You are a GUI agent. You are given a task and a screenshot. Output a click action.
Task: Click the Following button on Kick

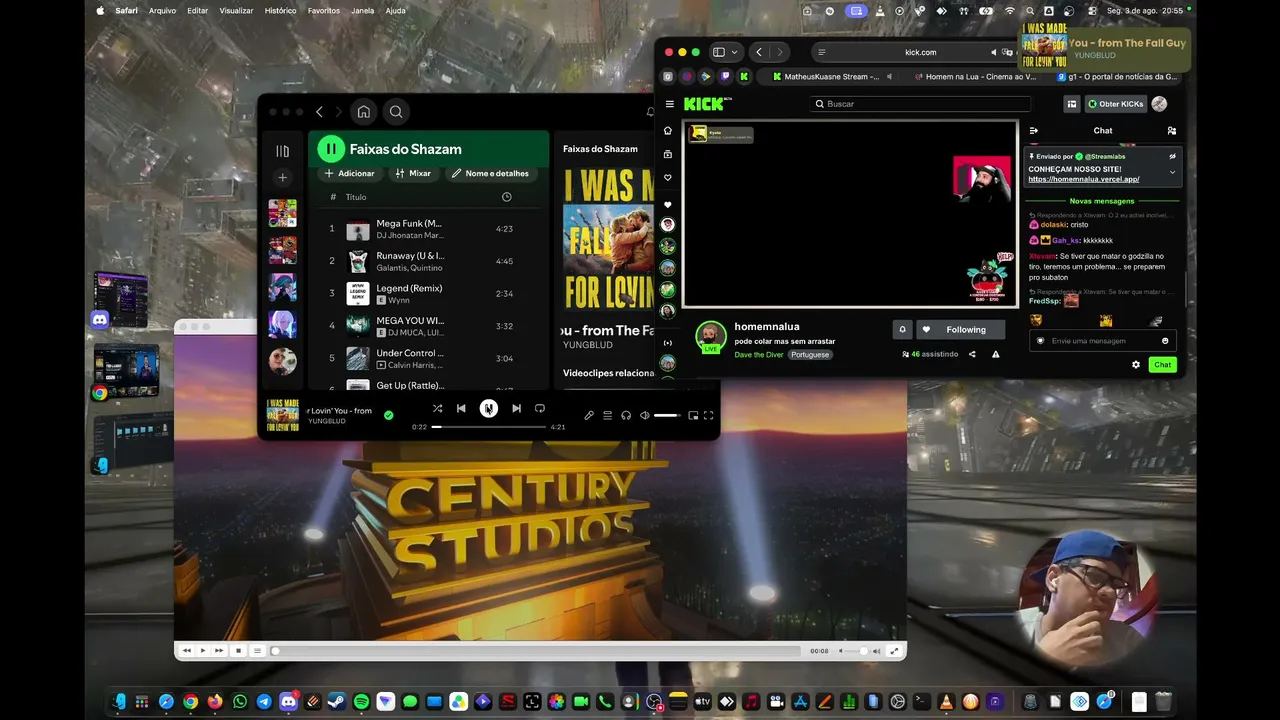(962, 330)
